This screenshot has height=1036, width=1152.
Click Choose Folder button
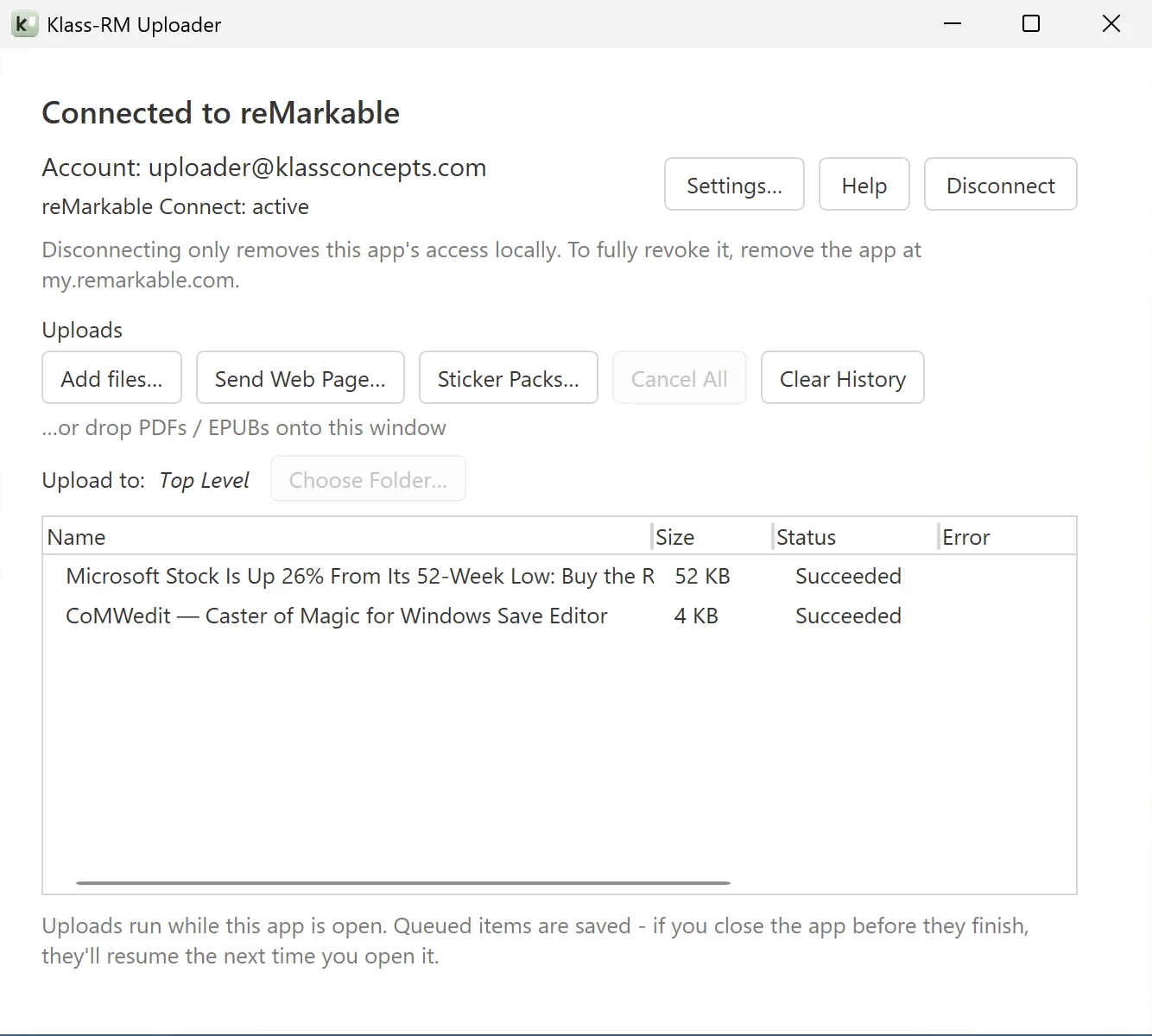click(x=368, y=478)
